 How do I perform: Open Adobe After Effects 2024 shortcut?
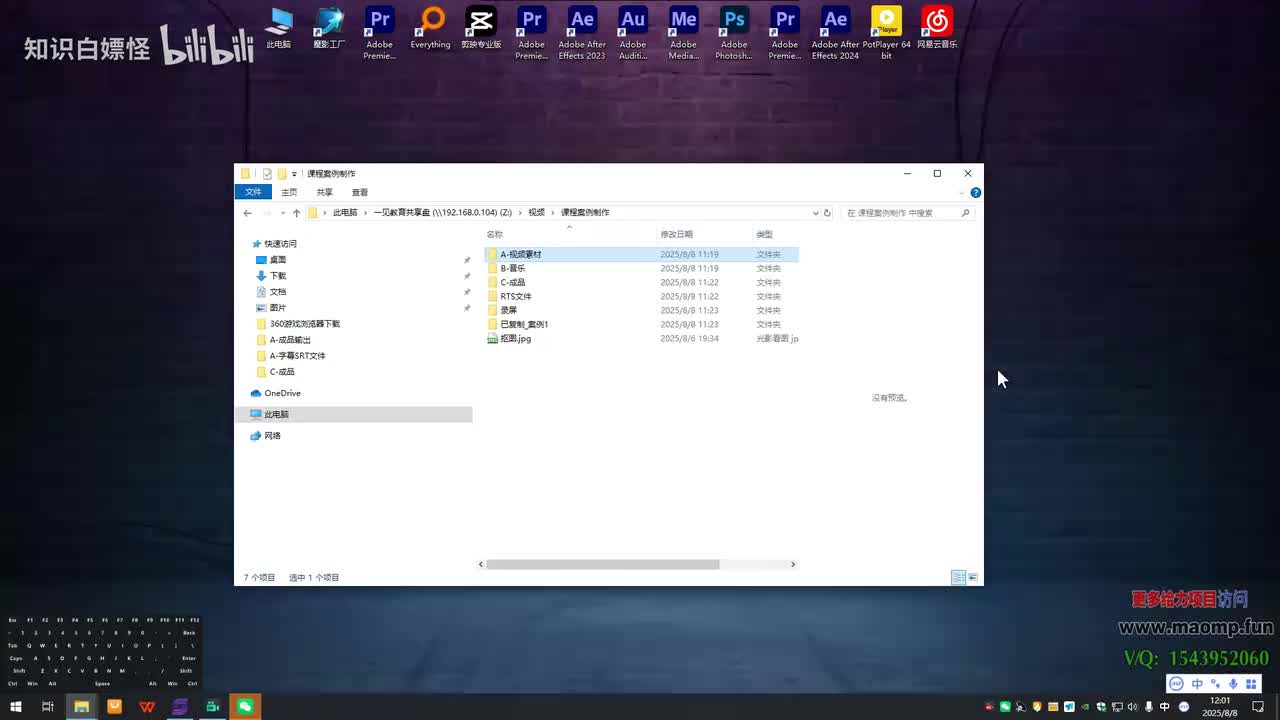835,33
